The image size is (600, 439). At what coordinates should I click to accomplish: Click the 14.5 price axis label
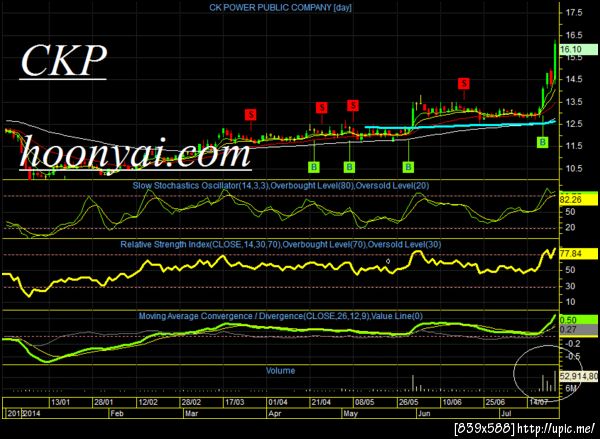tap(574, 80)
